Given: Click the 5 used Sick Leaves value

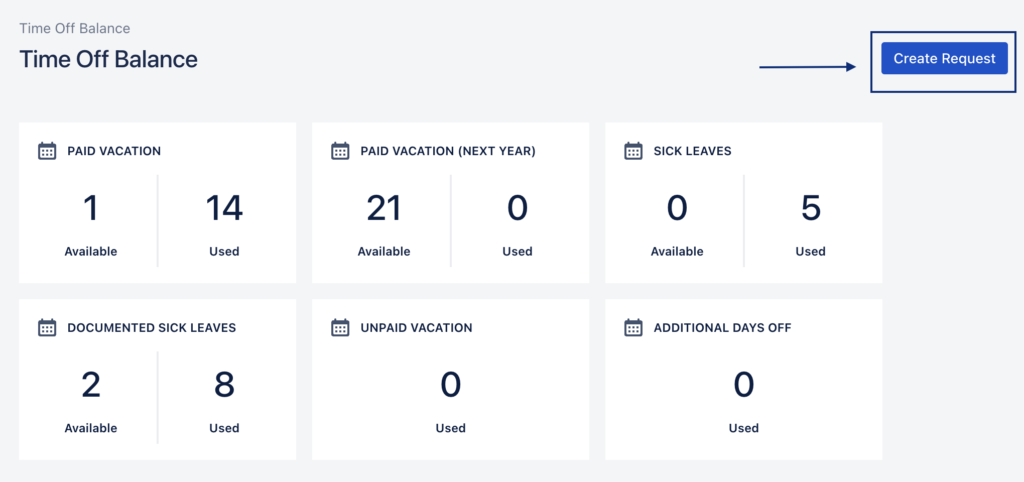Looking at the screenshot, I should pos(810,208).
